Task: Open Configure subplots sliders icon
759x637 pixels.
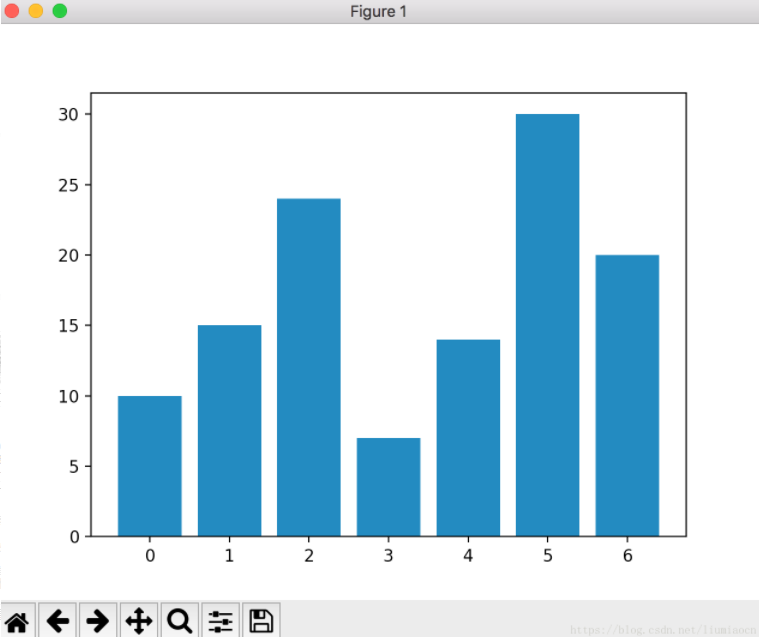Action: [221, 622]
